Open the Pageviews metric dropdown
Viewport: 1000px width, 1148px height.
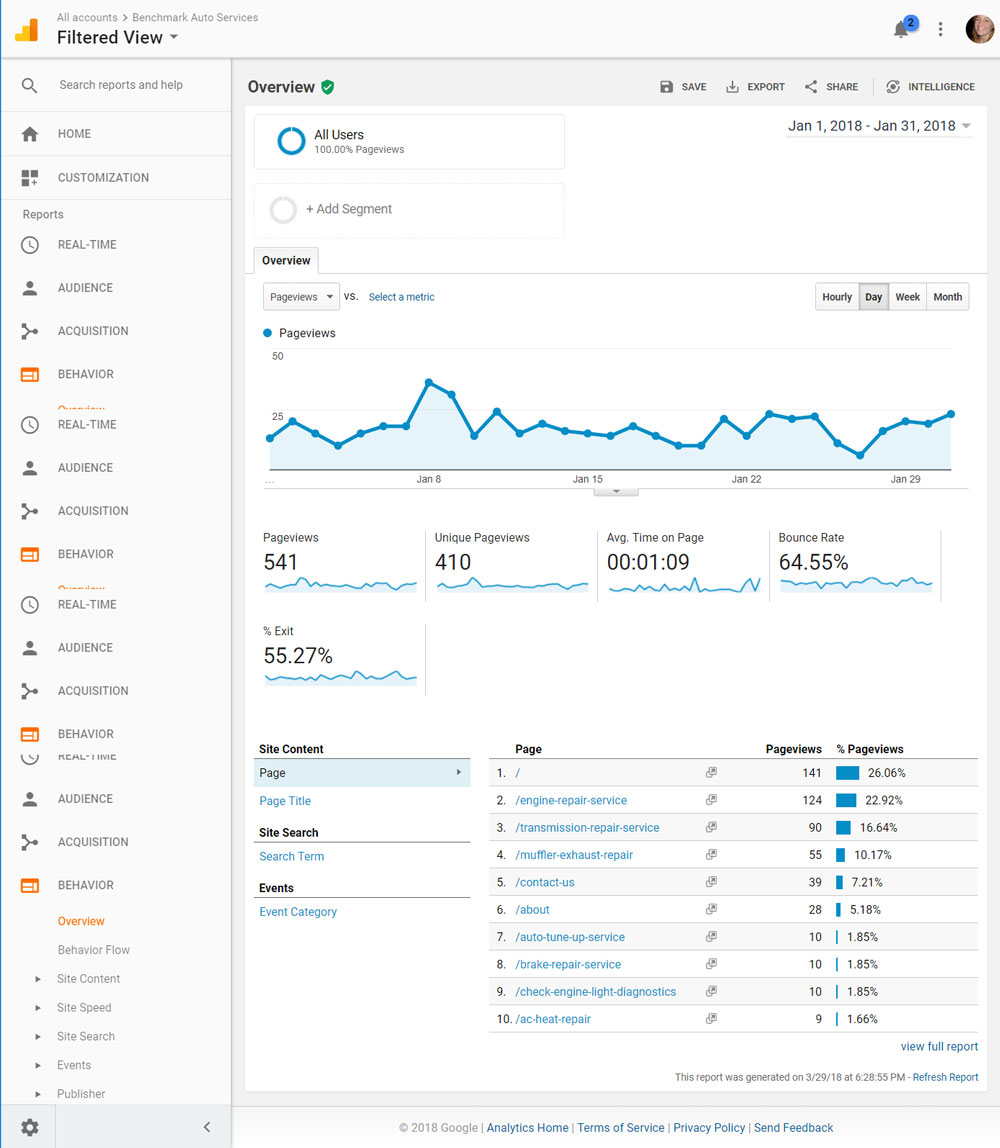pyautogui.click(x=301, y=297)
